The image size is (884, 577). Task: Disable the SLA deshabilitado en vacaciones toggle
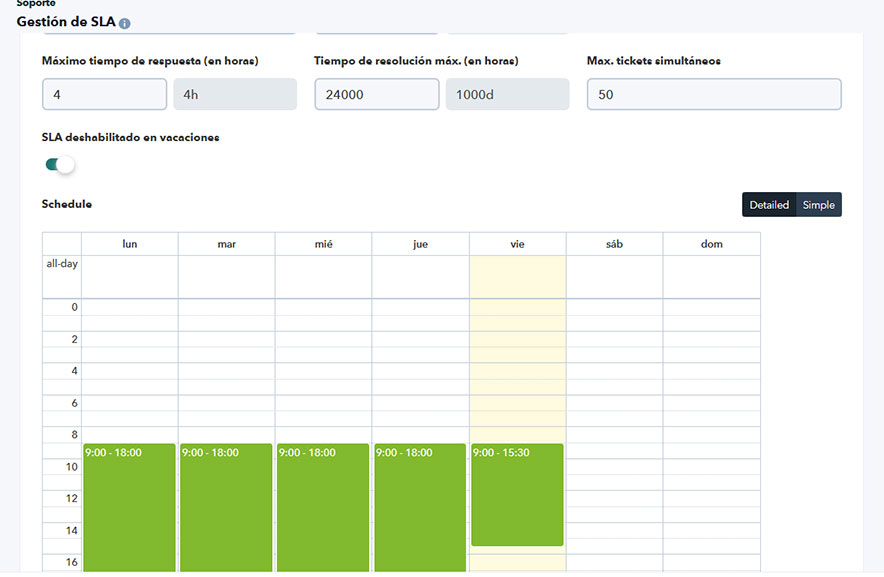(x=58, y=163)
